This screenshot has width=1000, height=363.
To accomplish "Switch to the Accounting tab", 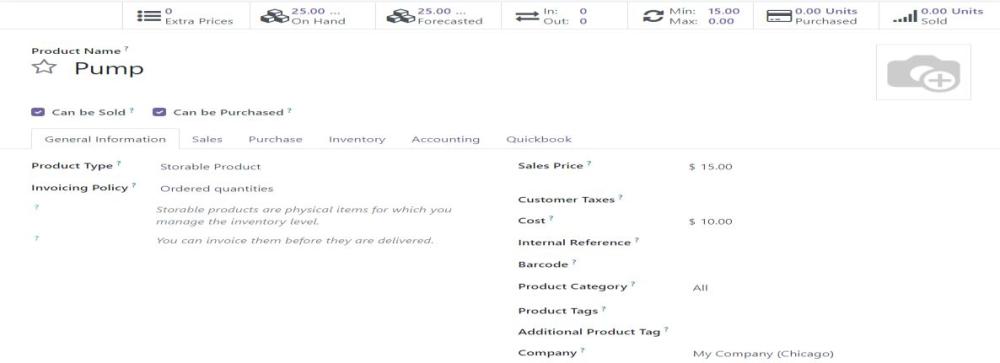I will click(x=445, y=139).
